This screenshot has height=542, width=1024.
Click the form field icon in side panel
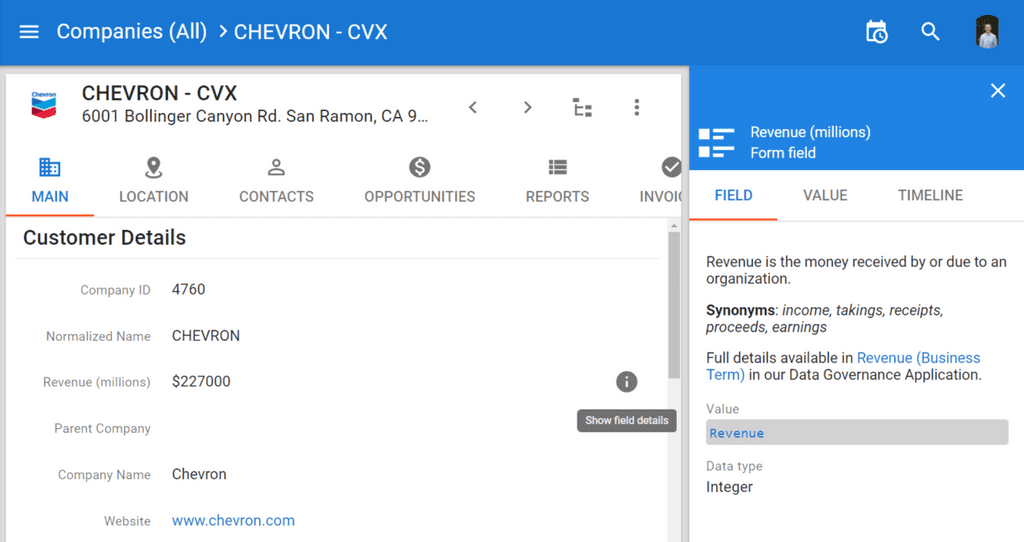click(716, 143)
